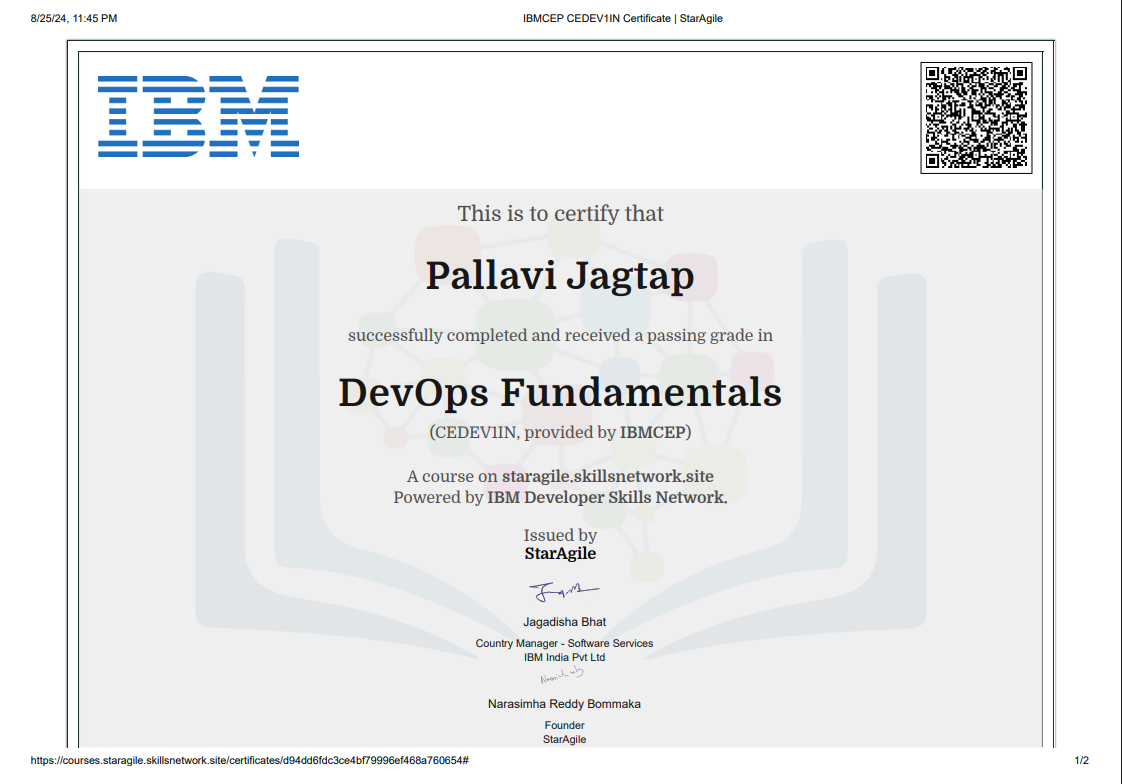This screenshot has width=1122, height=784.
Task: Click the name Narasimha Reddy Bommaka
Action: (565, 704)
